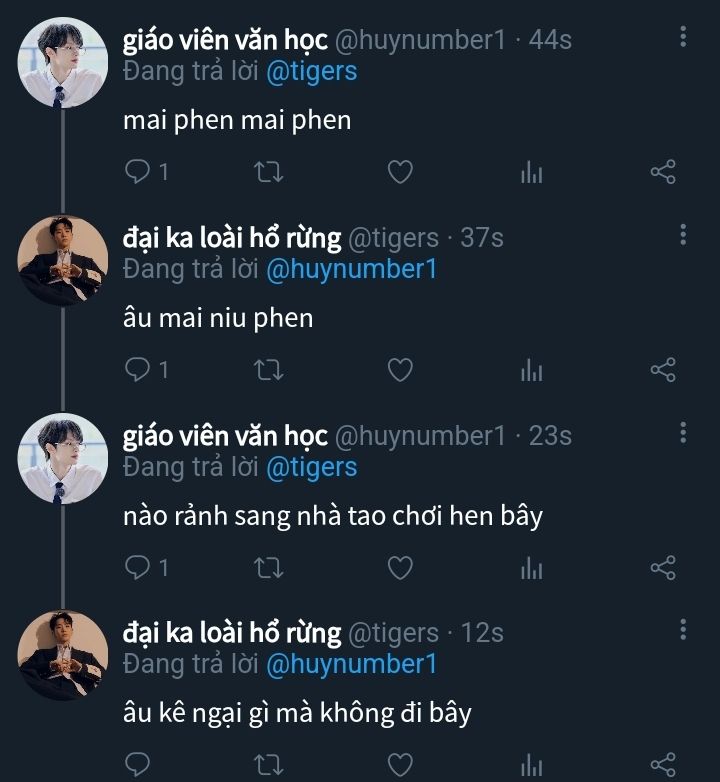Reply to the "âu mai niu phen" tweet

137,370
